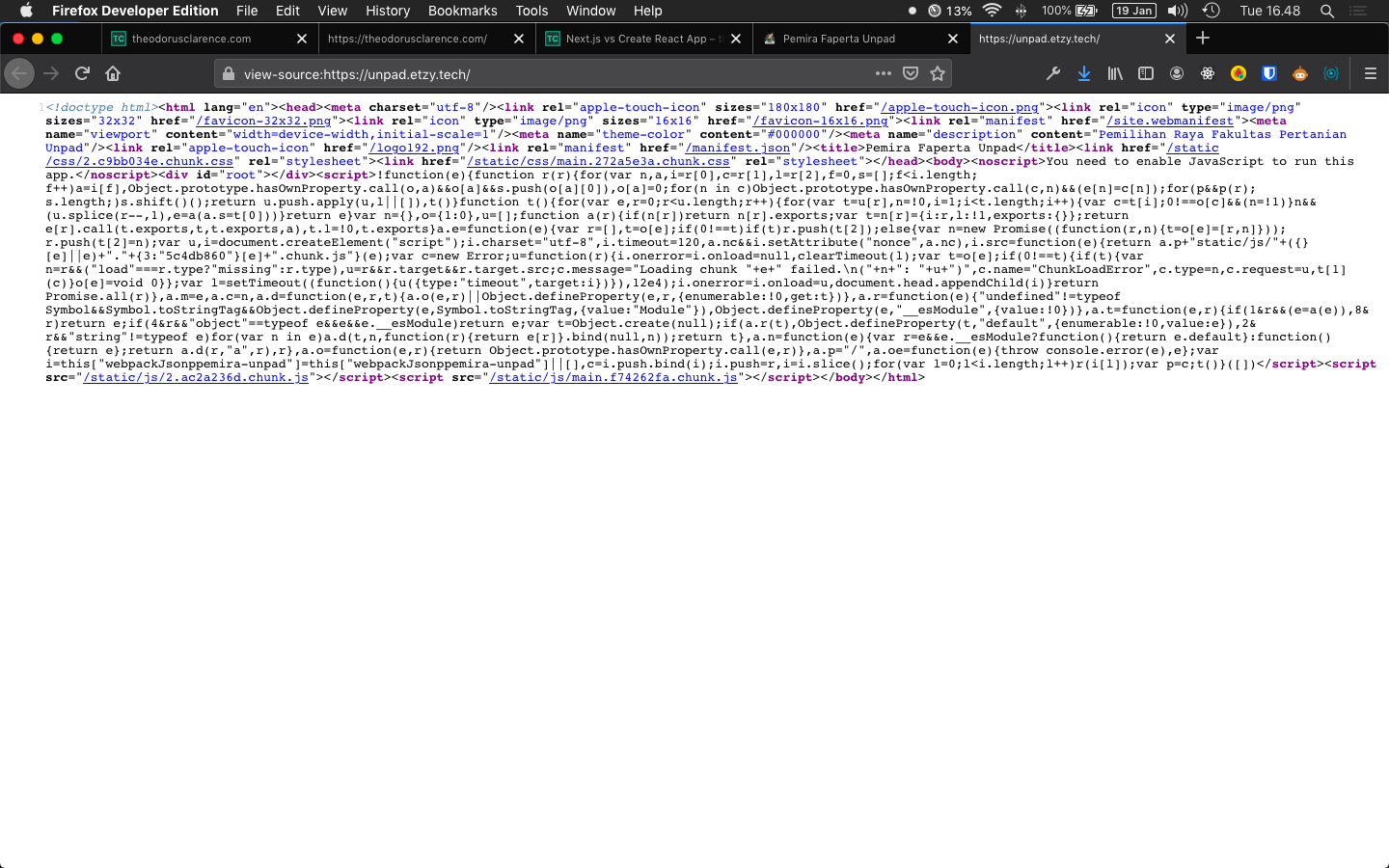Close the Pemira Faperta Unpad tab
The height and width of the screenshot is (868, 1389).
pos(953,39)
